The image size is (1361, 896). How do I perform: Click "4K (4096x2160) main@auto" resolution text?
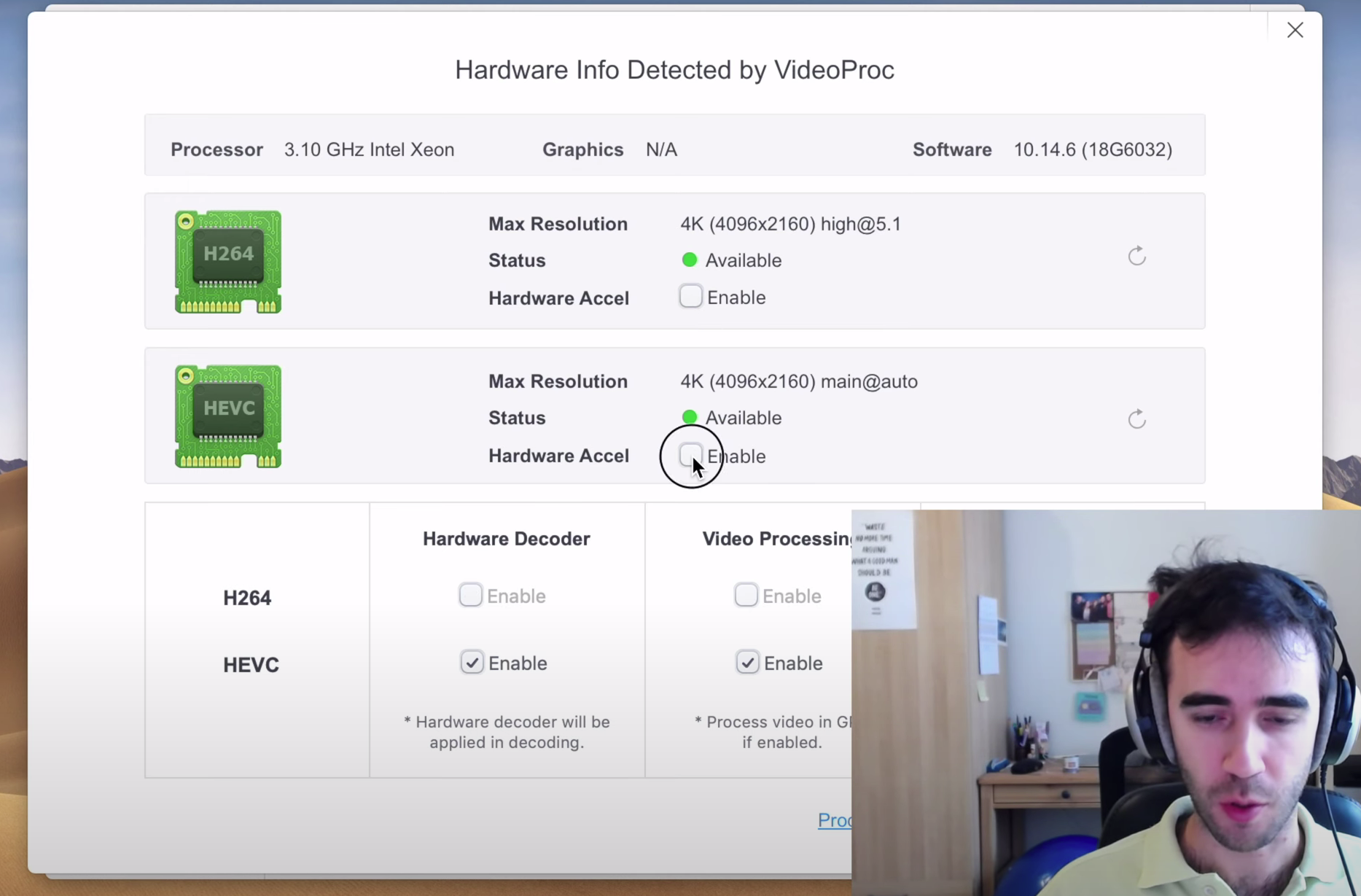click(799, 381)
